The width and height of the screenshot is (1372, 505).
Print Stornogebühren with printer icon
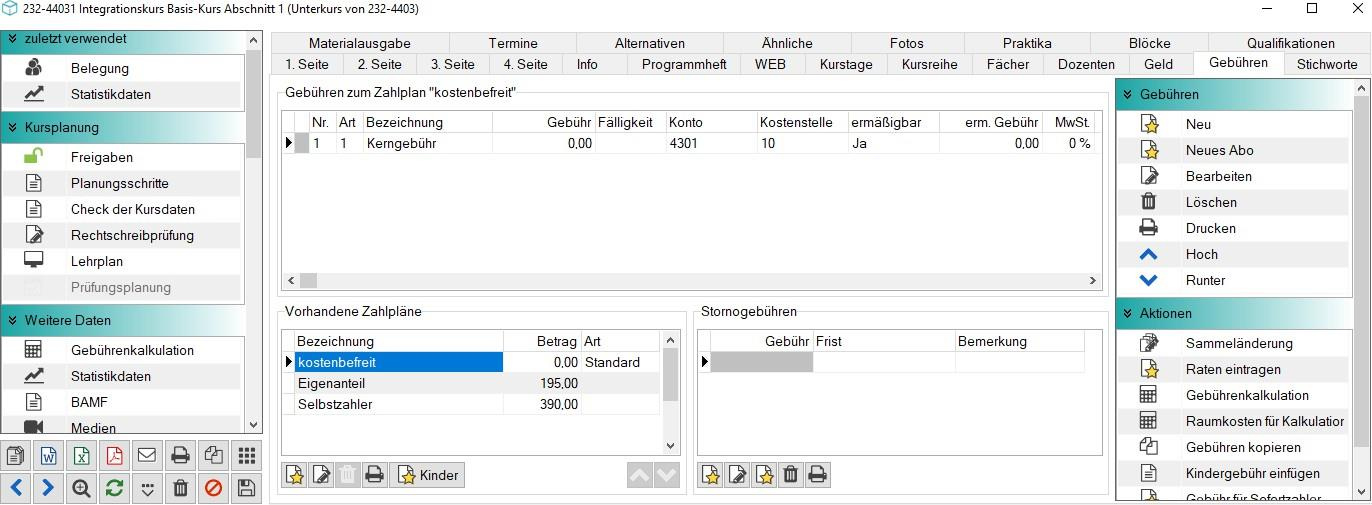pyautogui.click(x=817, y=475)
